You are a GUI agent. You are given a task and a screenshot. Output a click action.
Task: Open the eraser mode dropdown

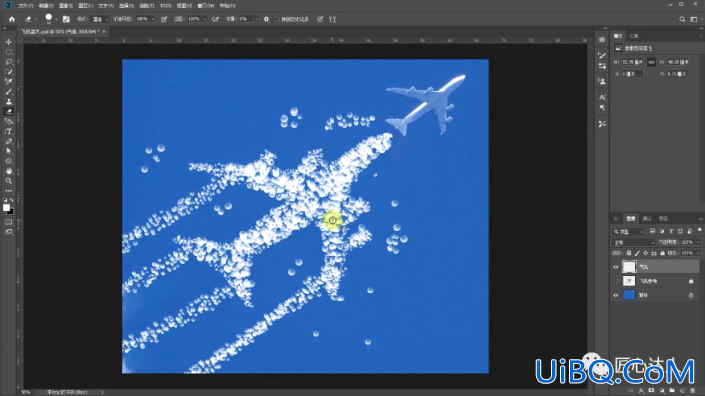99,19
